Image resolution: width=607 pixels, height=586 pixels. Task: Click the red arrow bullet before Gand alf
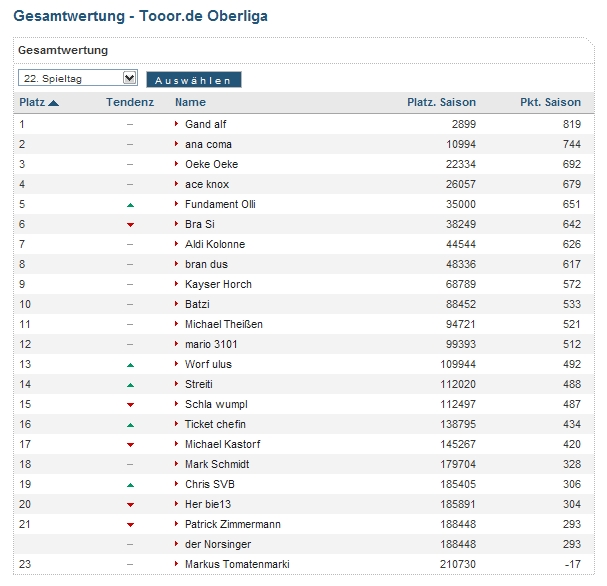[x=177, y=124]
